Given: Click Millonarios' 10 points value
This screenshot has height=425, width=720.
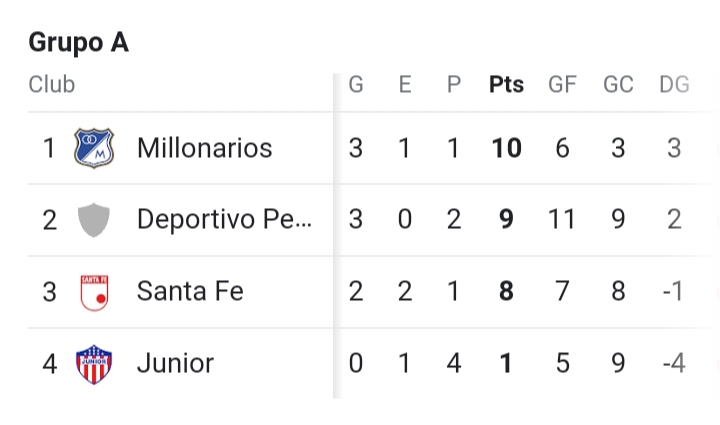Looking at the screenshot, I should (506, 148).
